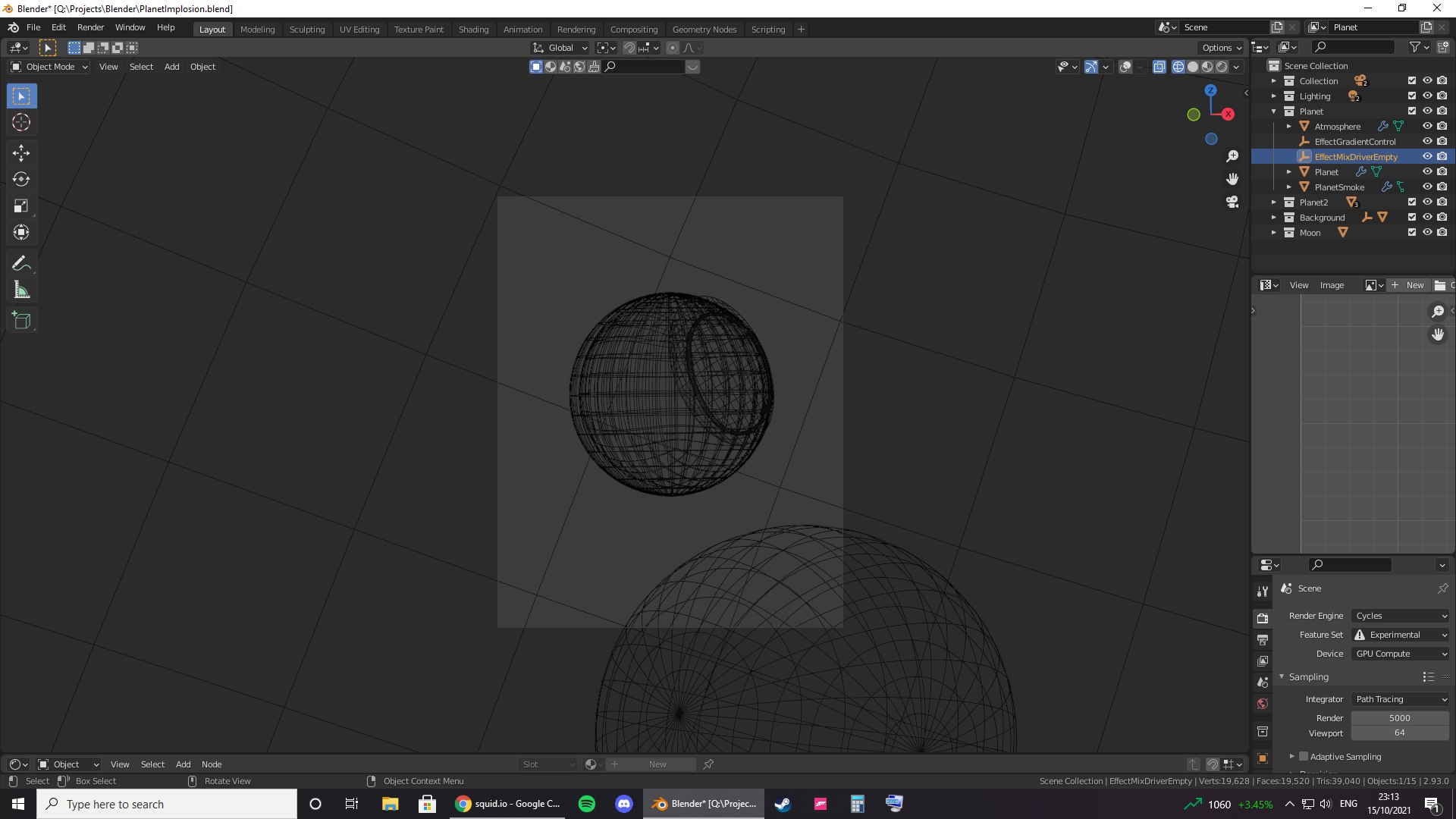Open Spotify from the taskbar
Viewport: 1456px width, 819px height.
tap(587, 804)
